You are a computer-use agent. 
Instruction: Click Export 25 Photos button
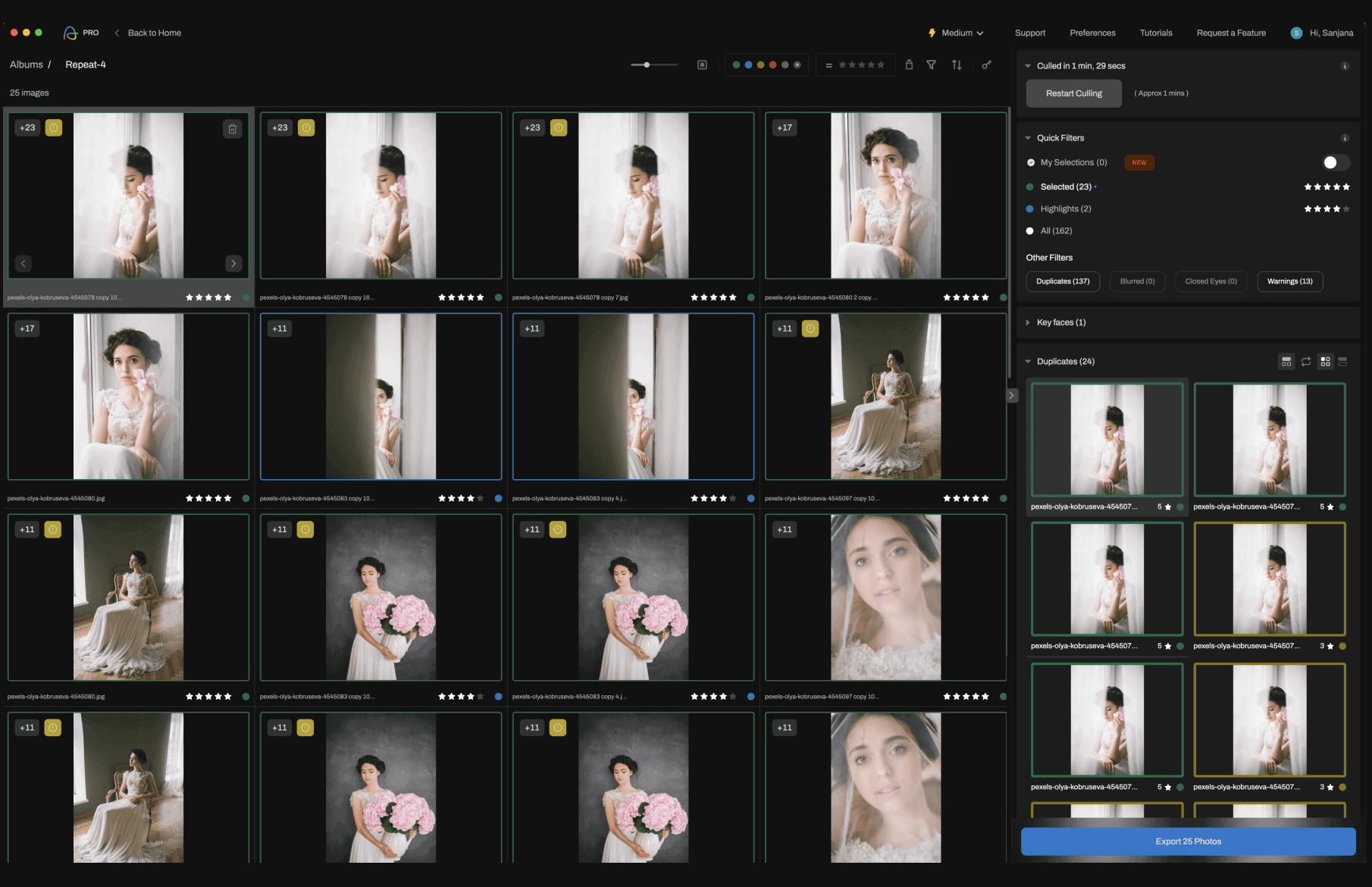[1188, 842]
